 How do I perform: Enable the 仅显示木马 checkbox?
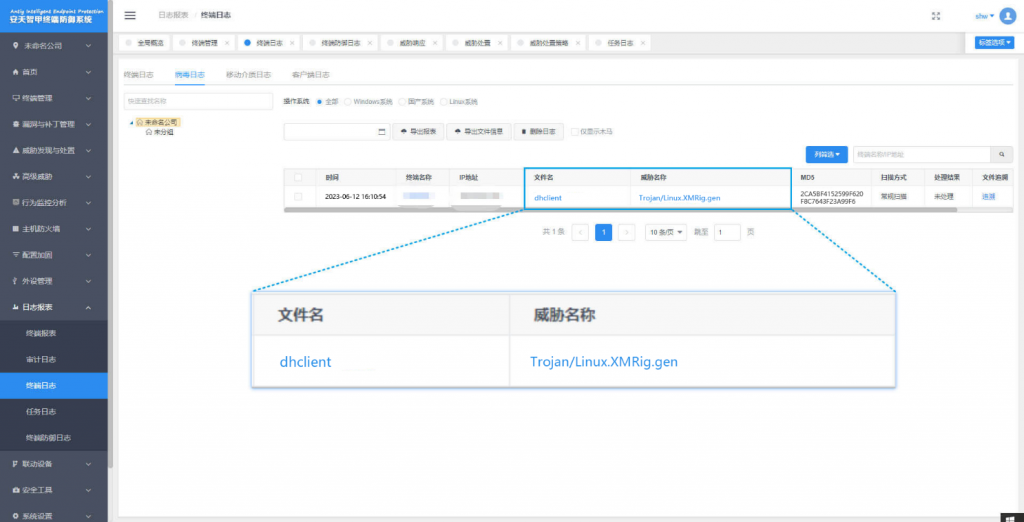tap(575, 131)
